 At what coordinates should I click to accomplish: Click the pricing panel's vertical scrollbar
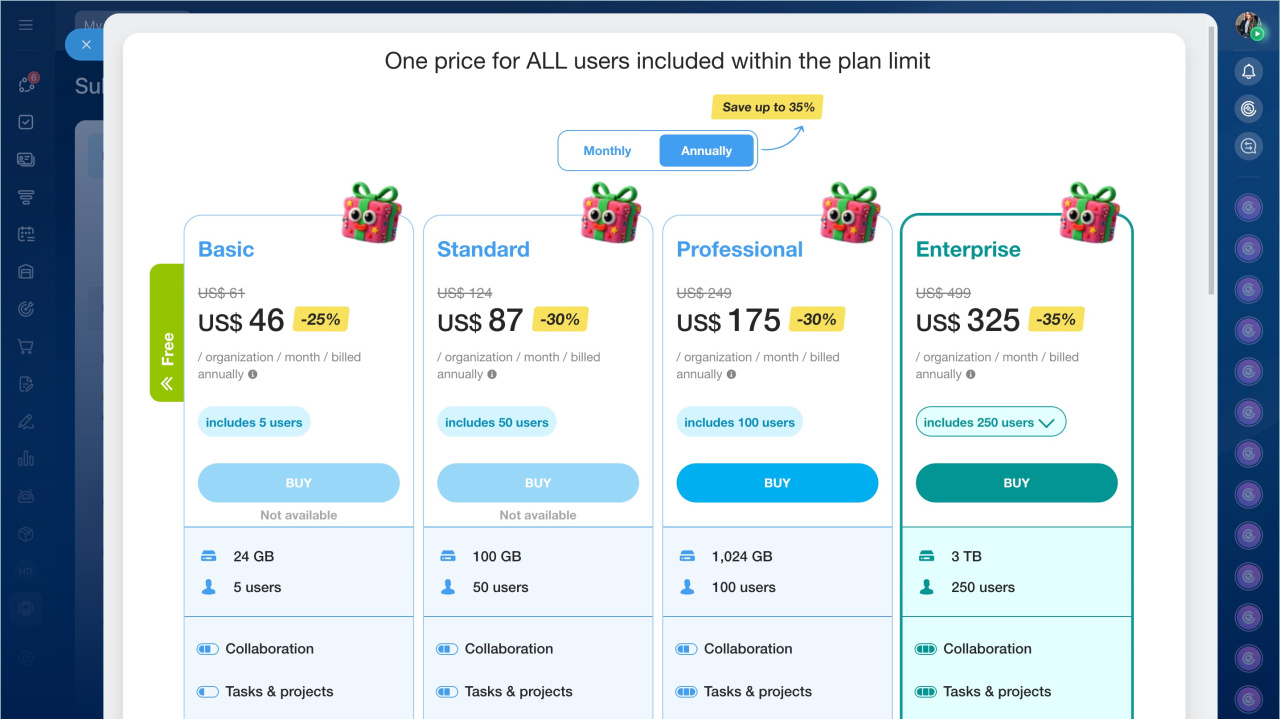[1212, 160]
